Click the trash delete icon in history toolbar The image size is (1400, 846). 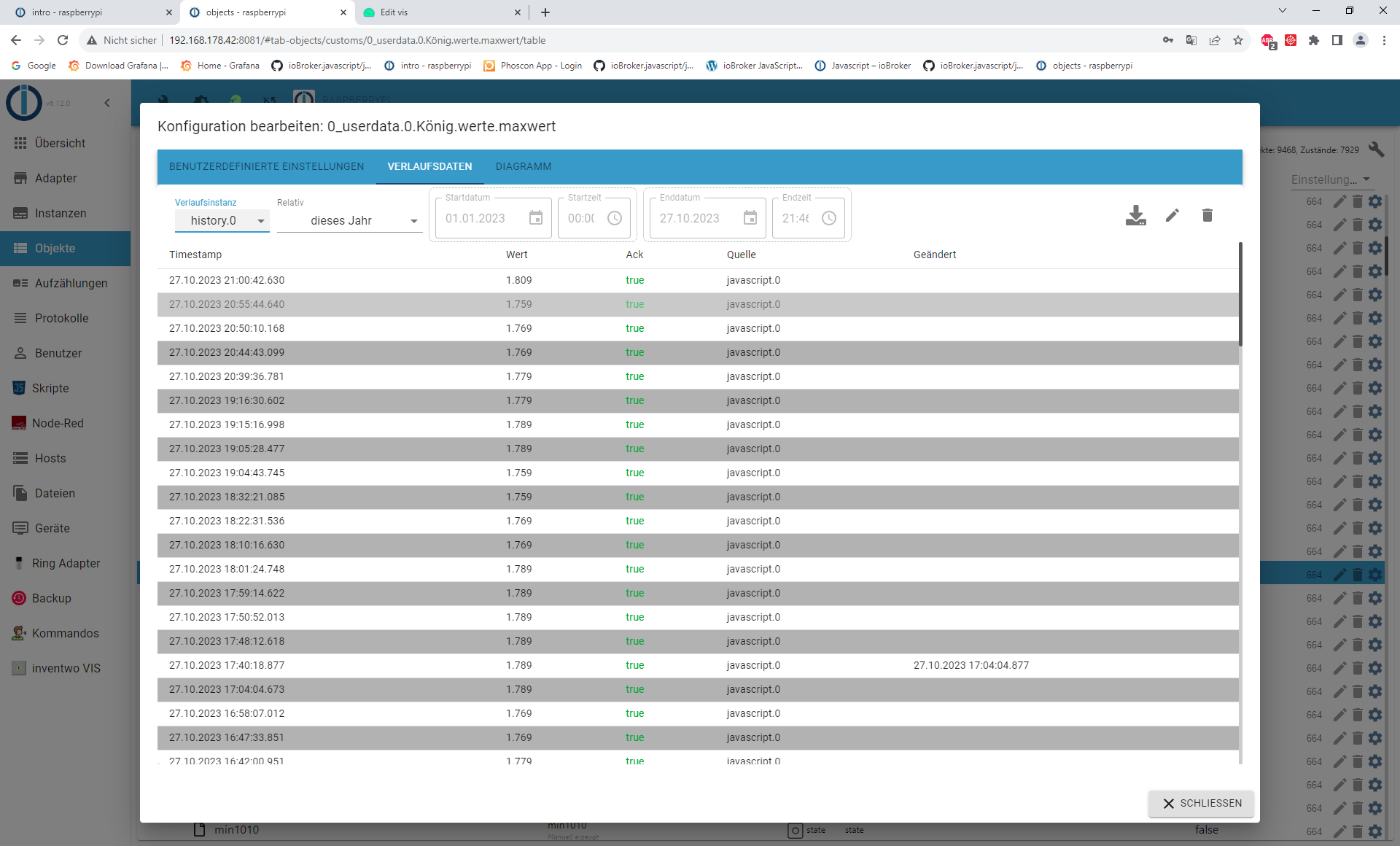[1207, 215]
